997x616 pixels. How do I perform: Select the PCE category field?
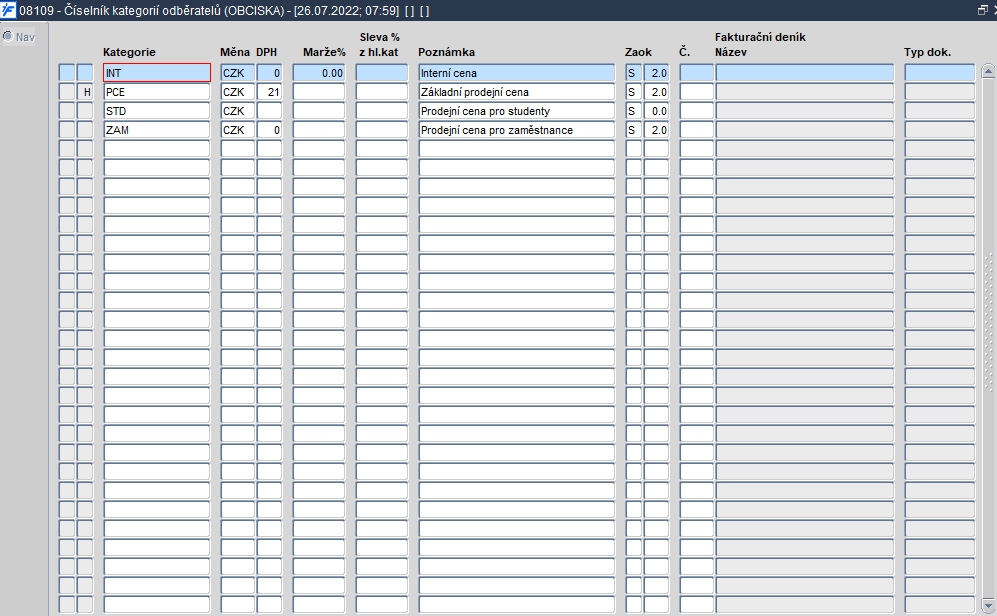157,92
